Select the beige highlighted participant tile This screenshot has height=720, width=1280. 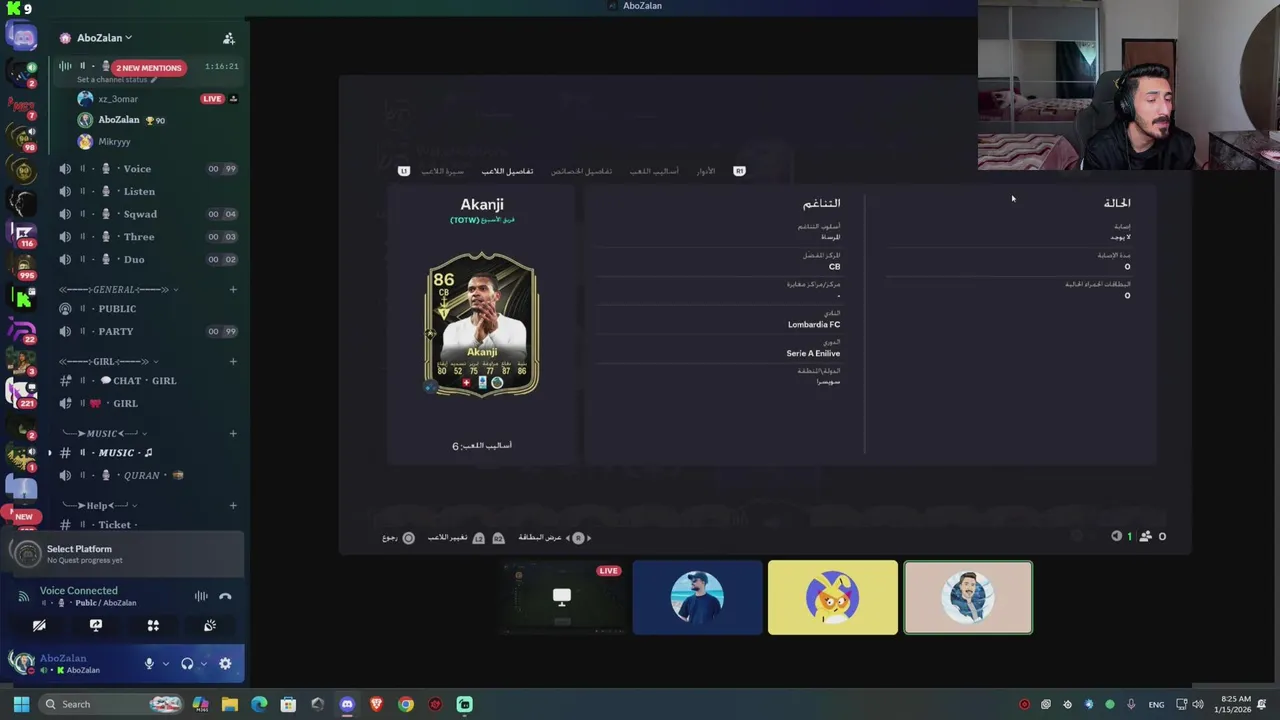pyautogui.click(x=968, y=598)
